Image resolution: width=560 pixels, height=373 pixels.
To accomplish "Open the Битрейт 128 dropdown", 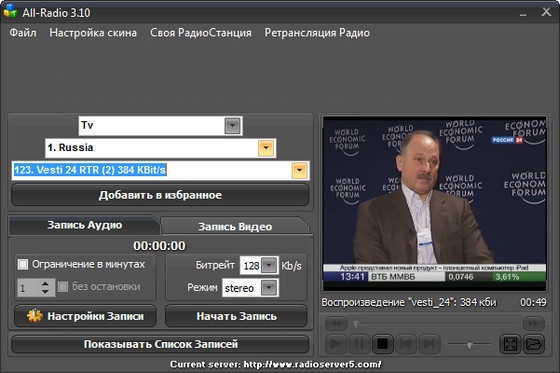I will (x=269, y=265).
